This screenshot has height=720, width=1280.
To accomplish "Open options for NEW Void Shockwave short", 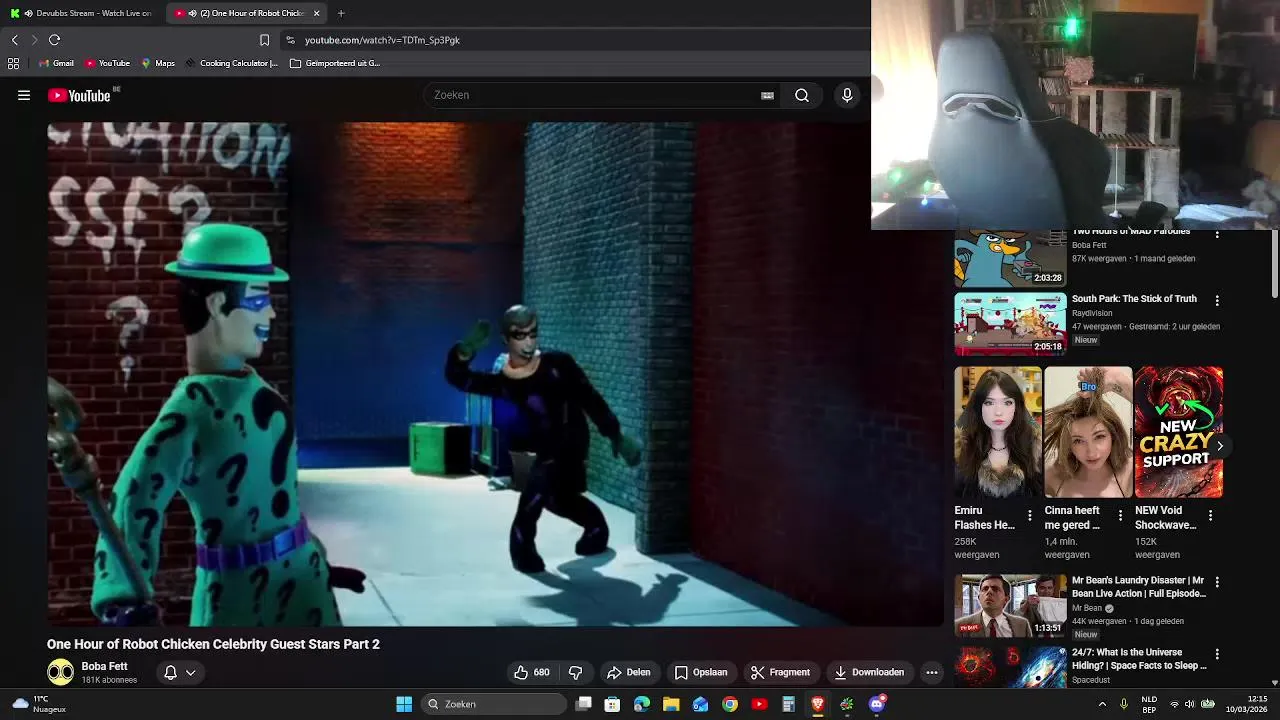I will (x=1211, y=516).
